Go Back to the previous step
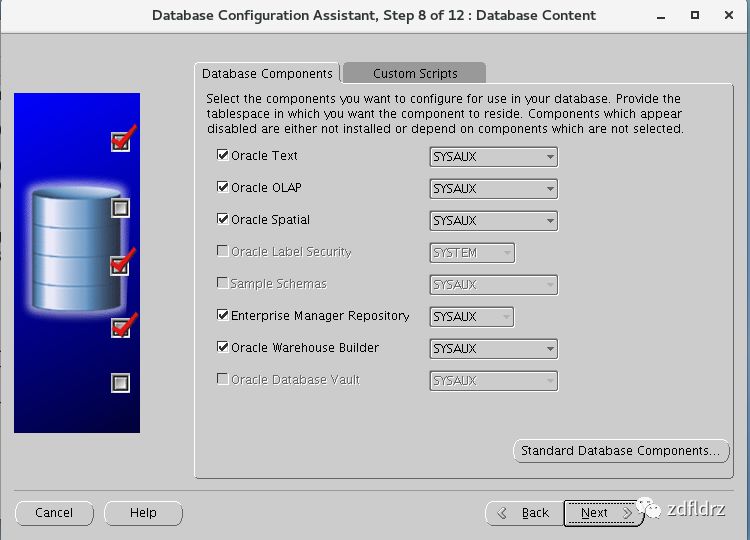This screenshot has height=540, width=750. pos(525,513)
